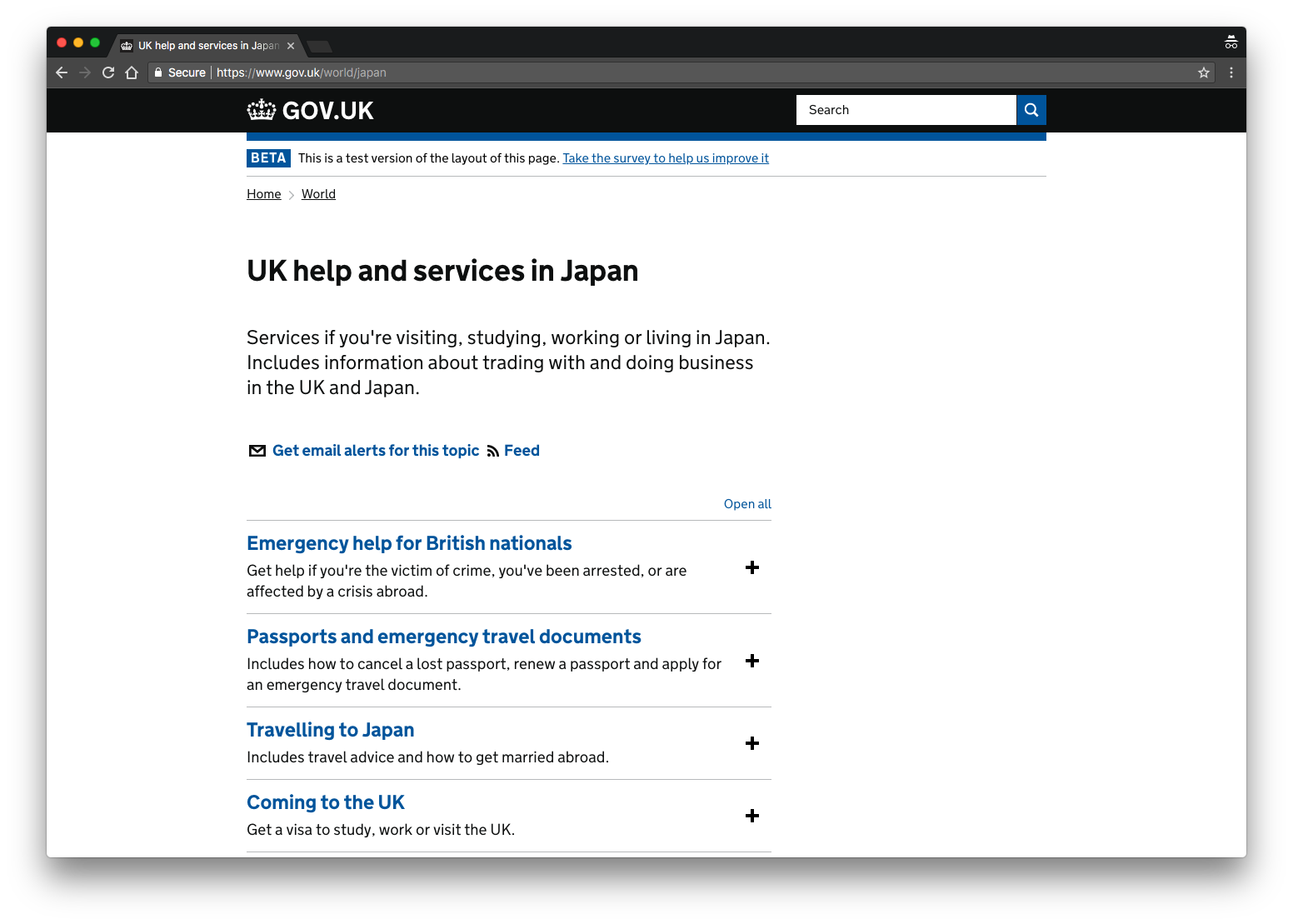Viewport: 1293px width, 924px height.
Task: Click into the GOV.UK Search field
Action: (x=906, y=110)
